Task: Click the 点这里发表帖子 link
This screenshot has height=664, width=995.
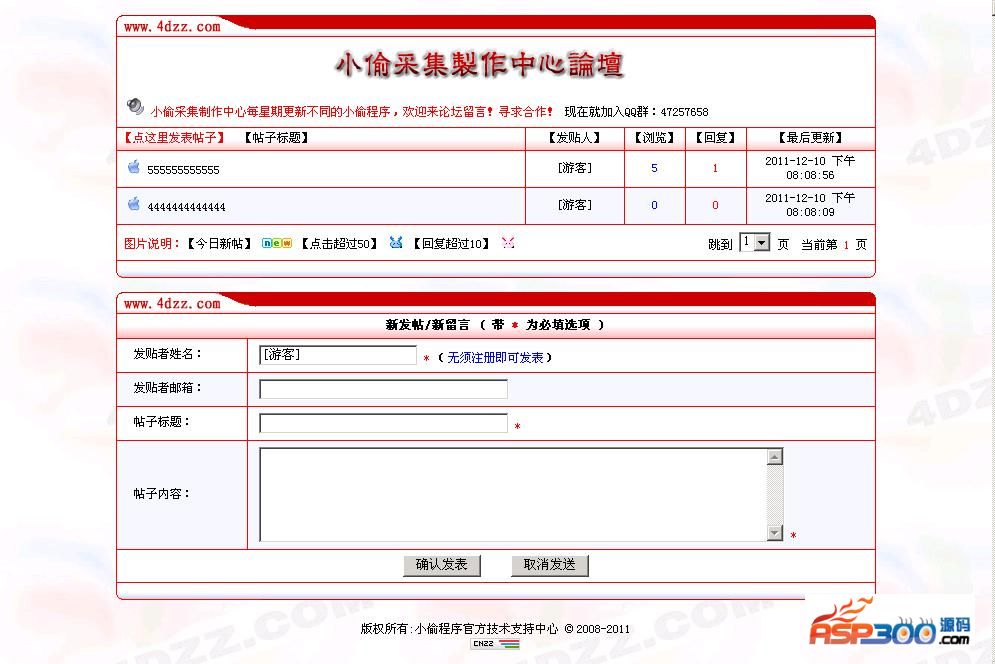Action: [175, 138]
